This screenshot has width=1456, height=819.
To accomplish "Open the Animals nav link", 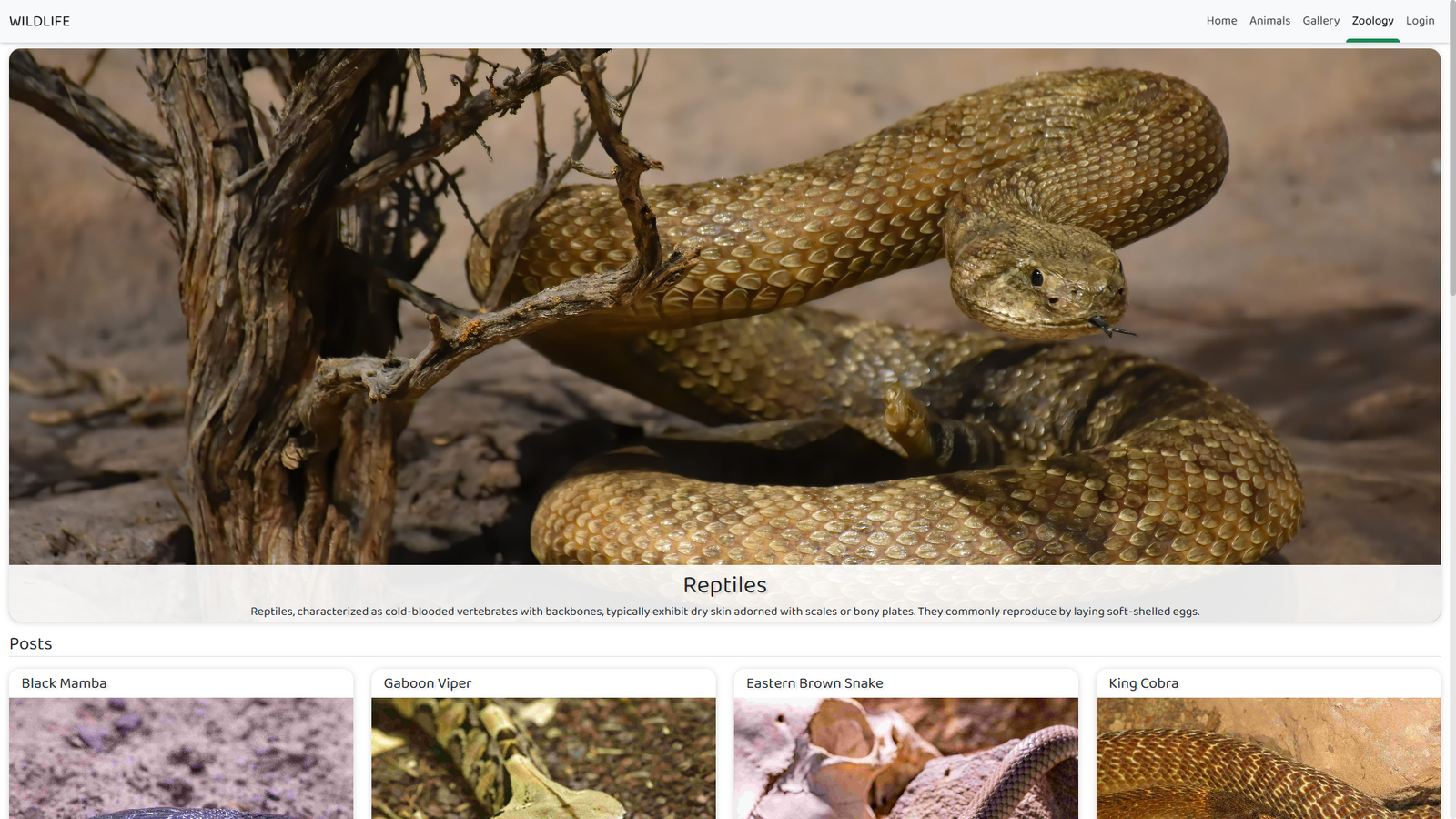I will [x=1269, y=21].
